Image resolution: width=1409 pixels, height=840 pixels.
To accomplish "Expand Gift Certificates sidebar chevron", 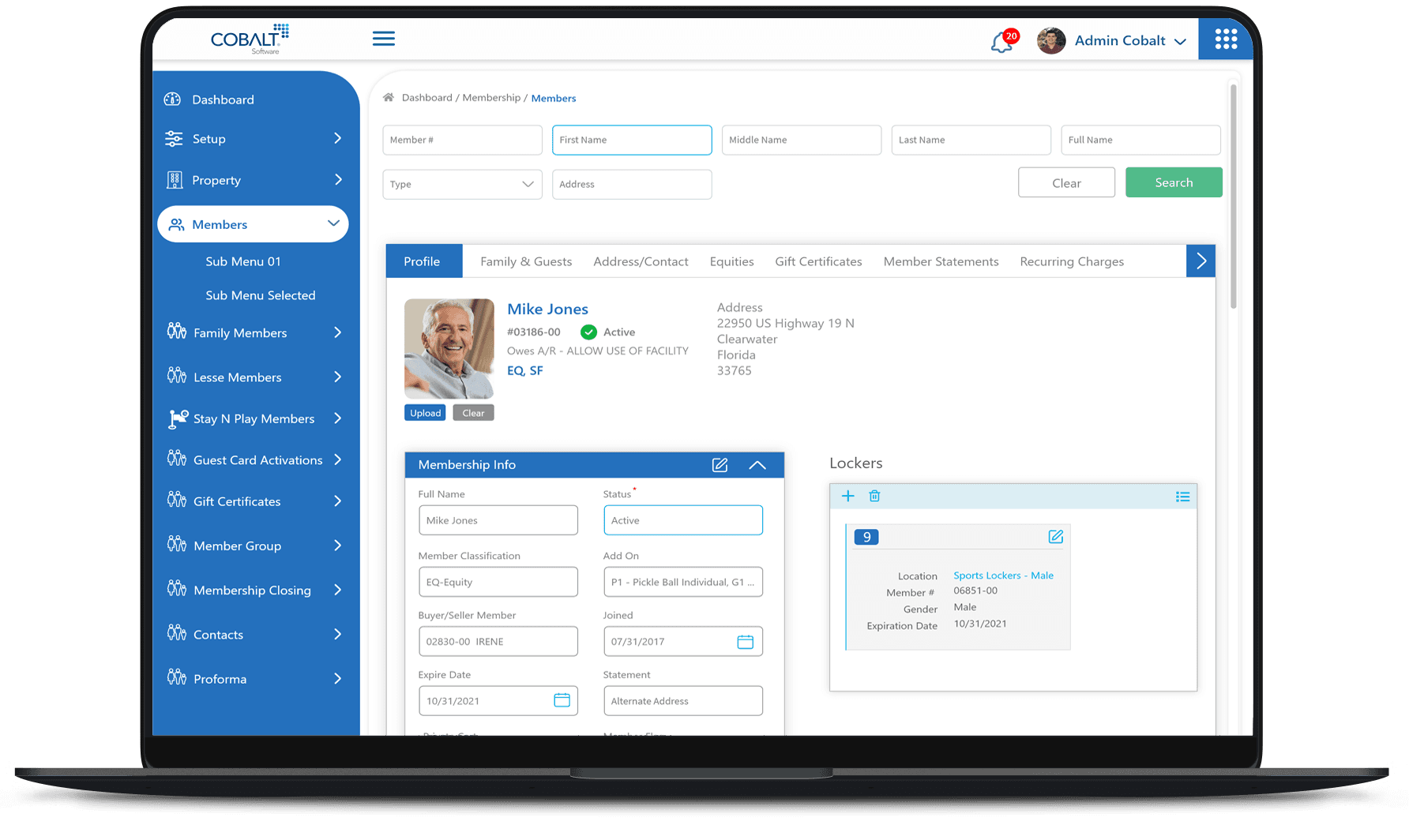I will (338, 501).
